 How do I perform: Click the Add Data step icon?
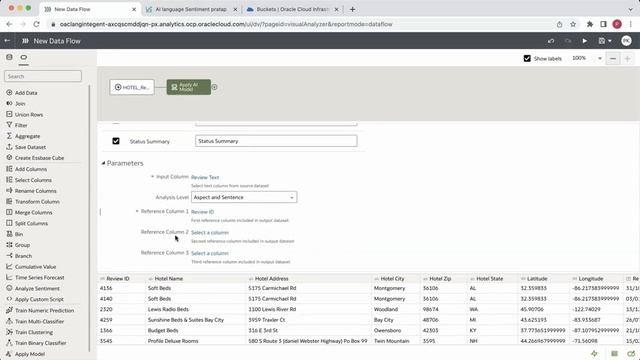point(9,93)
